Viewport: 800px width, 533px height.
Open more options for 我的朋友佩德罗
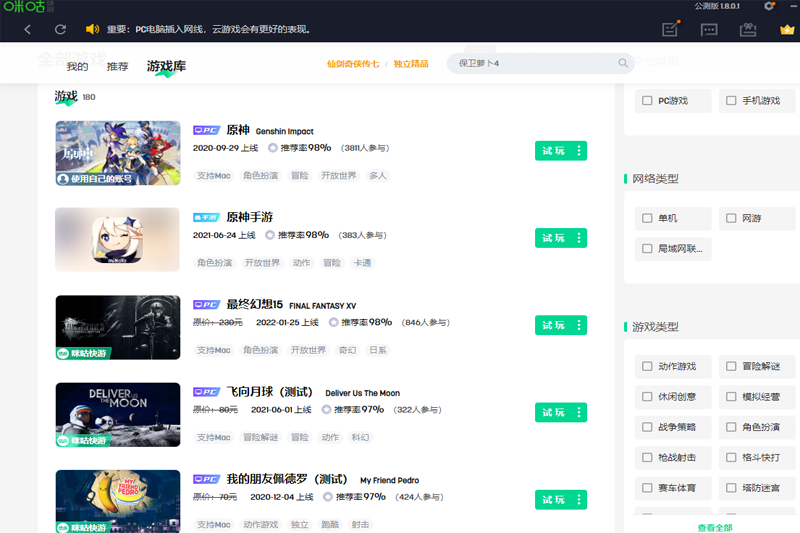(579, 499)
